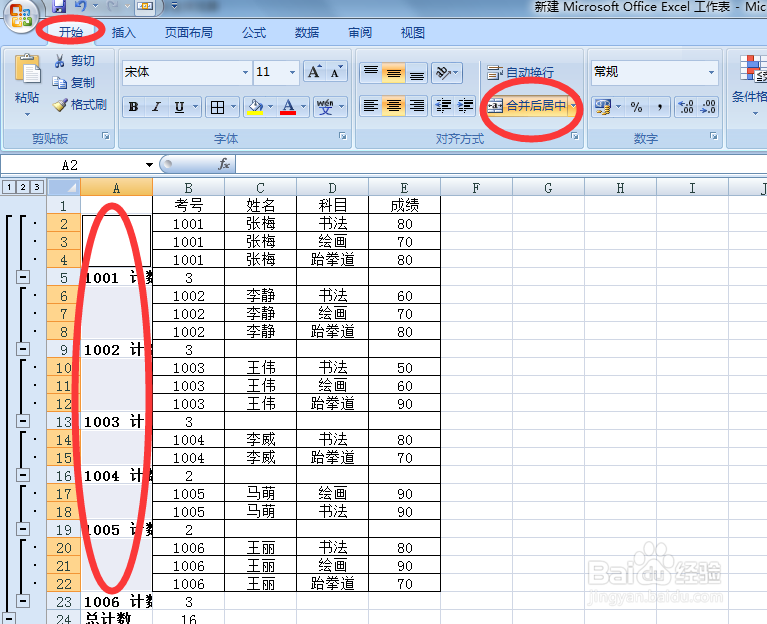Select the Format Painter (格式刷)

[x=80, y=105]
